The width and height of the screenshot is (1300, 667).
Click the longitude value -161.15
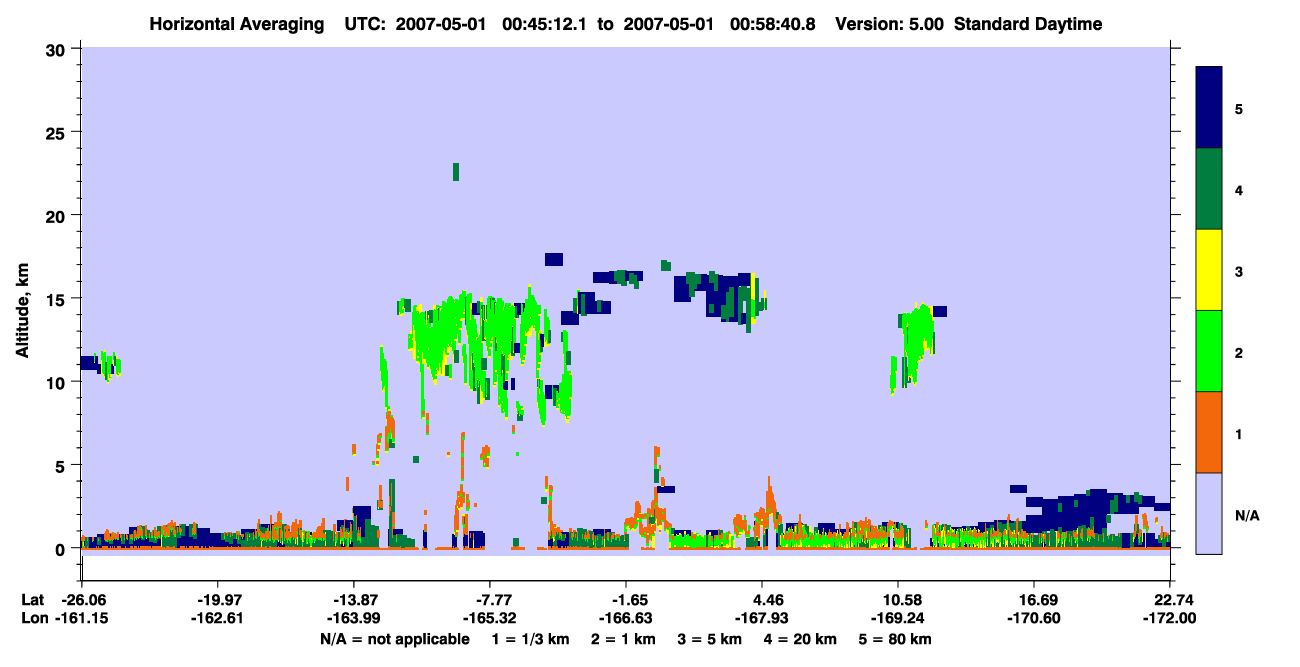82,618
